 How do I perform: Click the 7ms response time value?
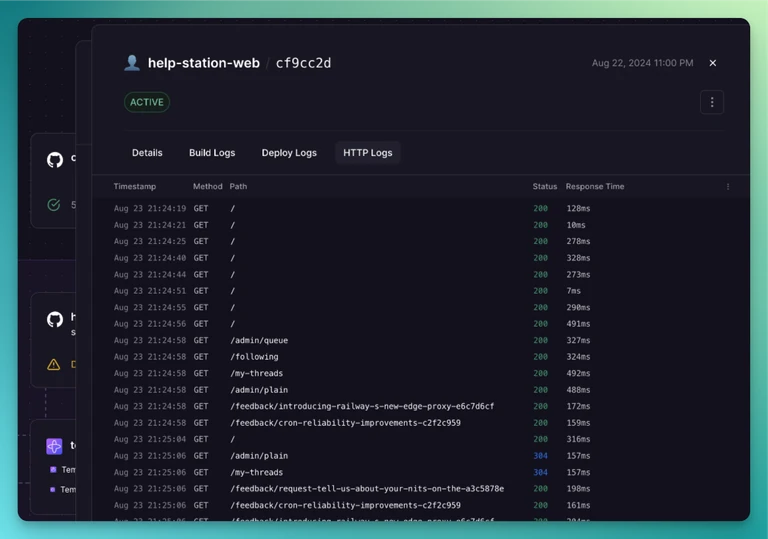pyautogui.click(x=573, y=291)
